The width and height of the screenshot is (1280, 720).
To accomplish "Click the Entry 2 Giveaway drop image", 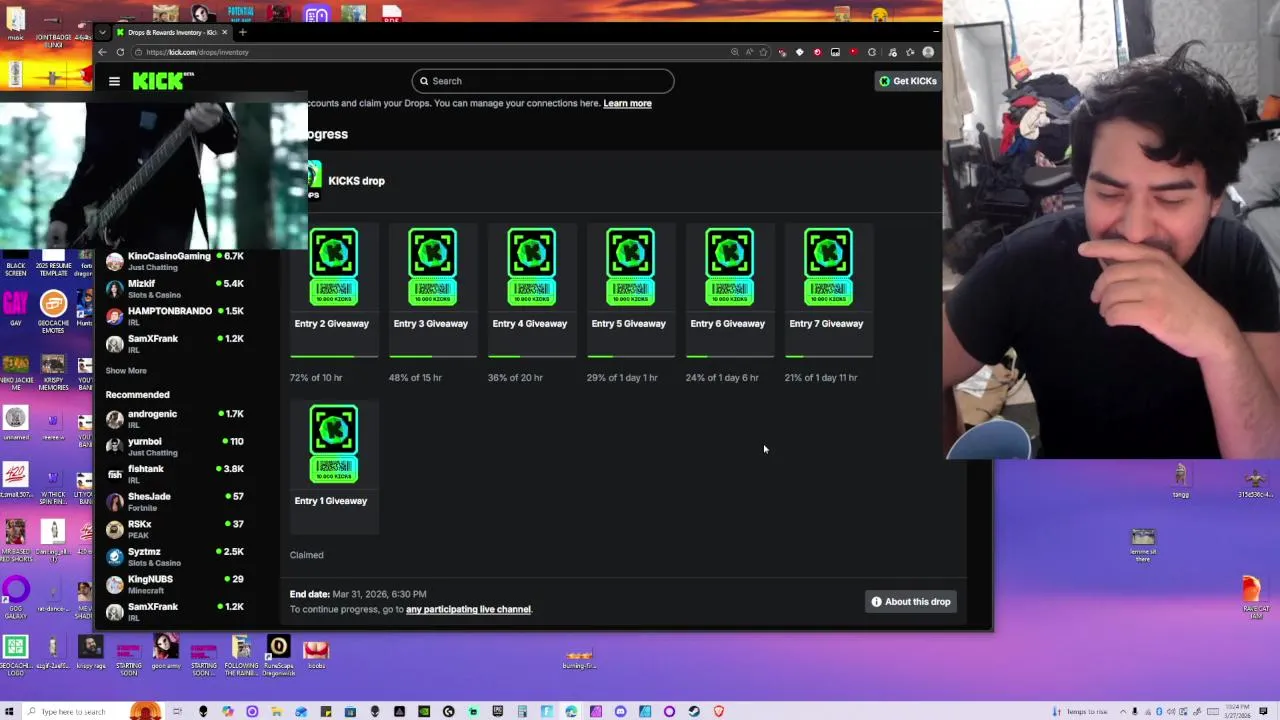I will (x=333, y=267).
